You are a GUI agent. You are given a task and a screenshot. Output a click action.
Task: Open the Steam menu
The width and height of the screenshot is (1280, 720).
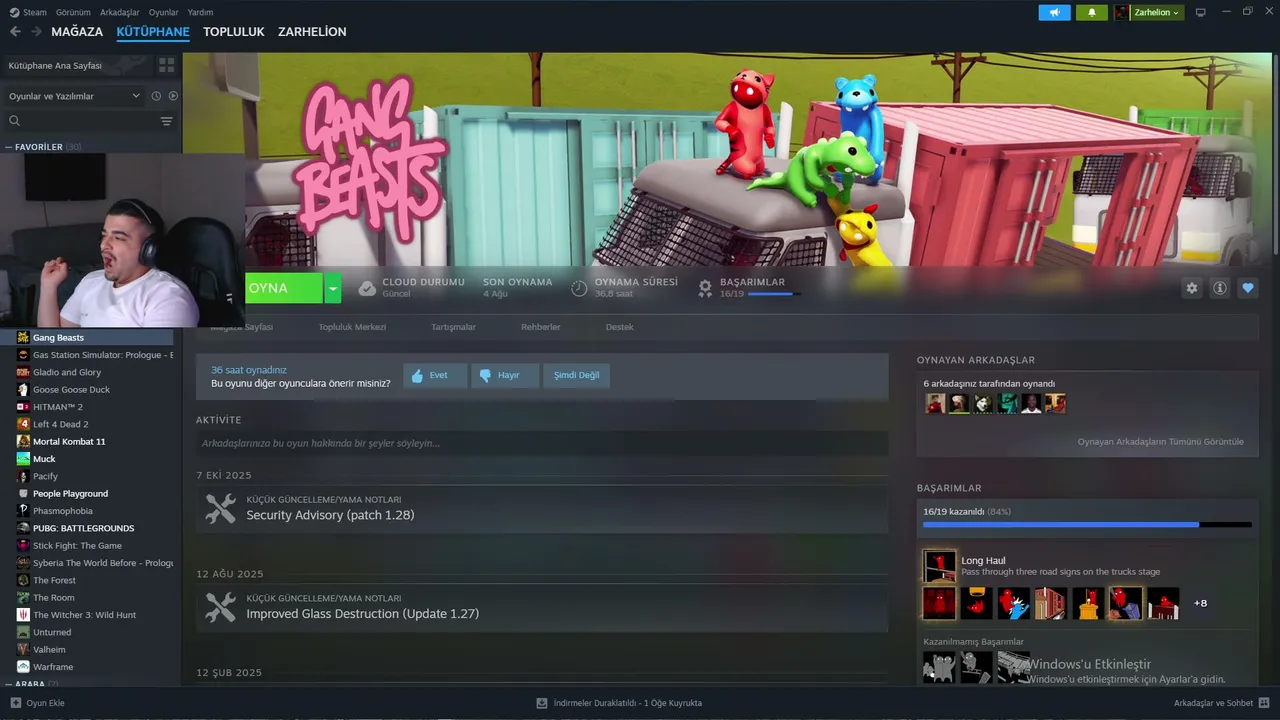pyautogui.click(x=35, y=12)
